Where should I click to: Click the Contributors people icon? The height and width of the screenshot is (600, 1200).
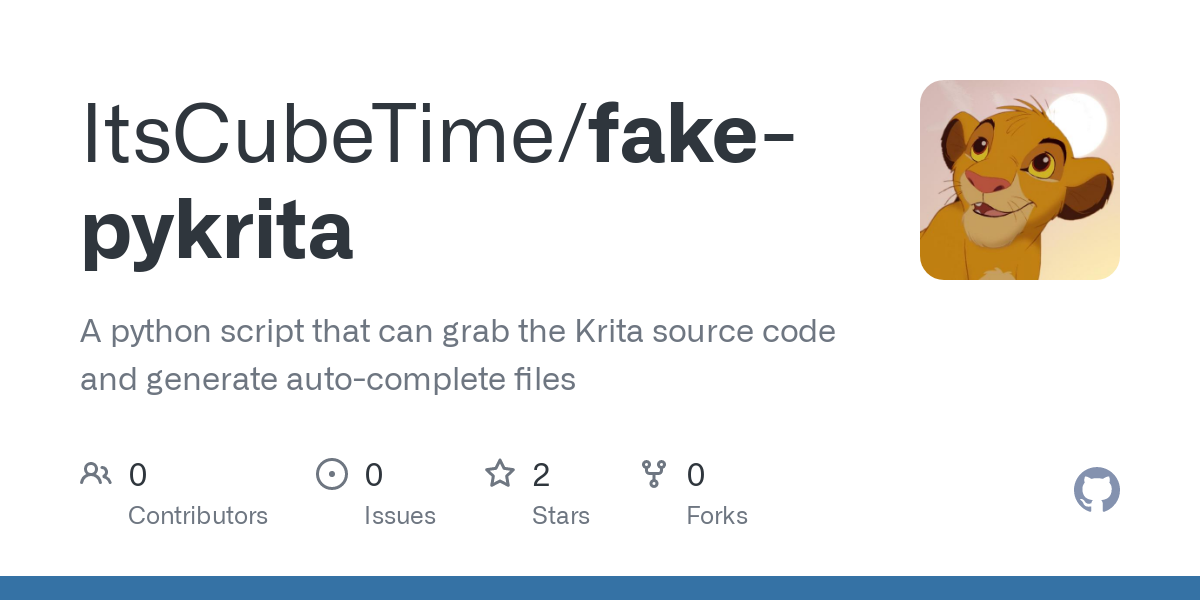pos(96,474)
